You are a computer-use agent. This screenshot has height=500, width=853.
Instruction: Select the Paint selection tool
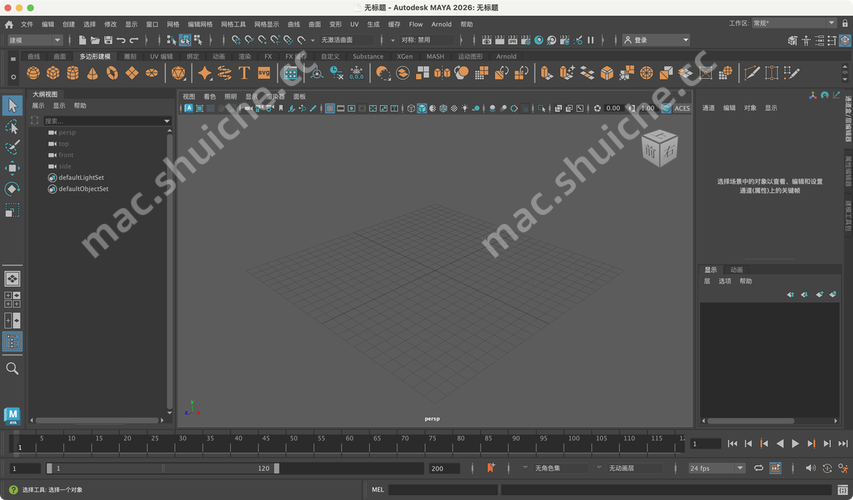click(12, 147)
